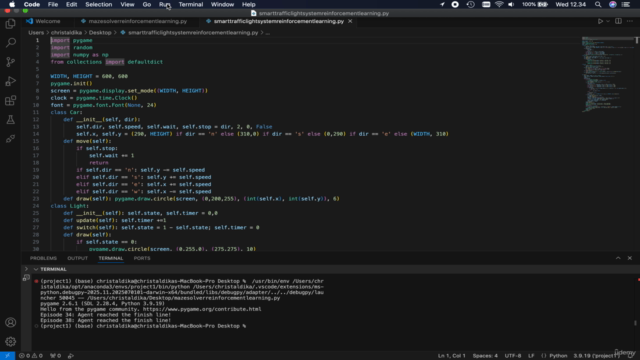Open run options dropdown arrow beside play

tap(608, 21)
